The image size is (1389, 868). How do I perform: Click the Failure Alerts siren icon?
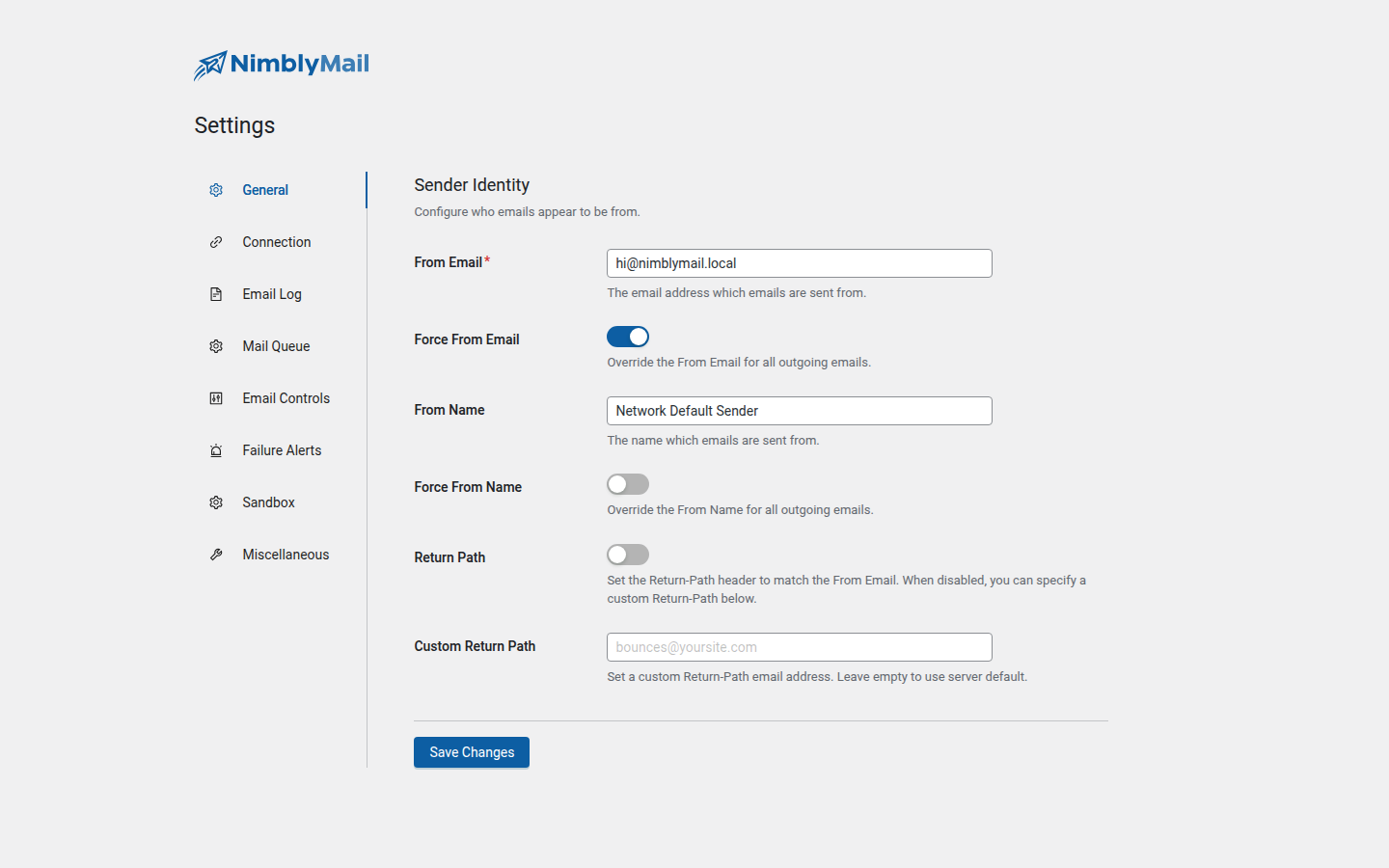pos(216,450)
